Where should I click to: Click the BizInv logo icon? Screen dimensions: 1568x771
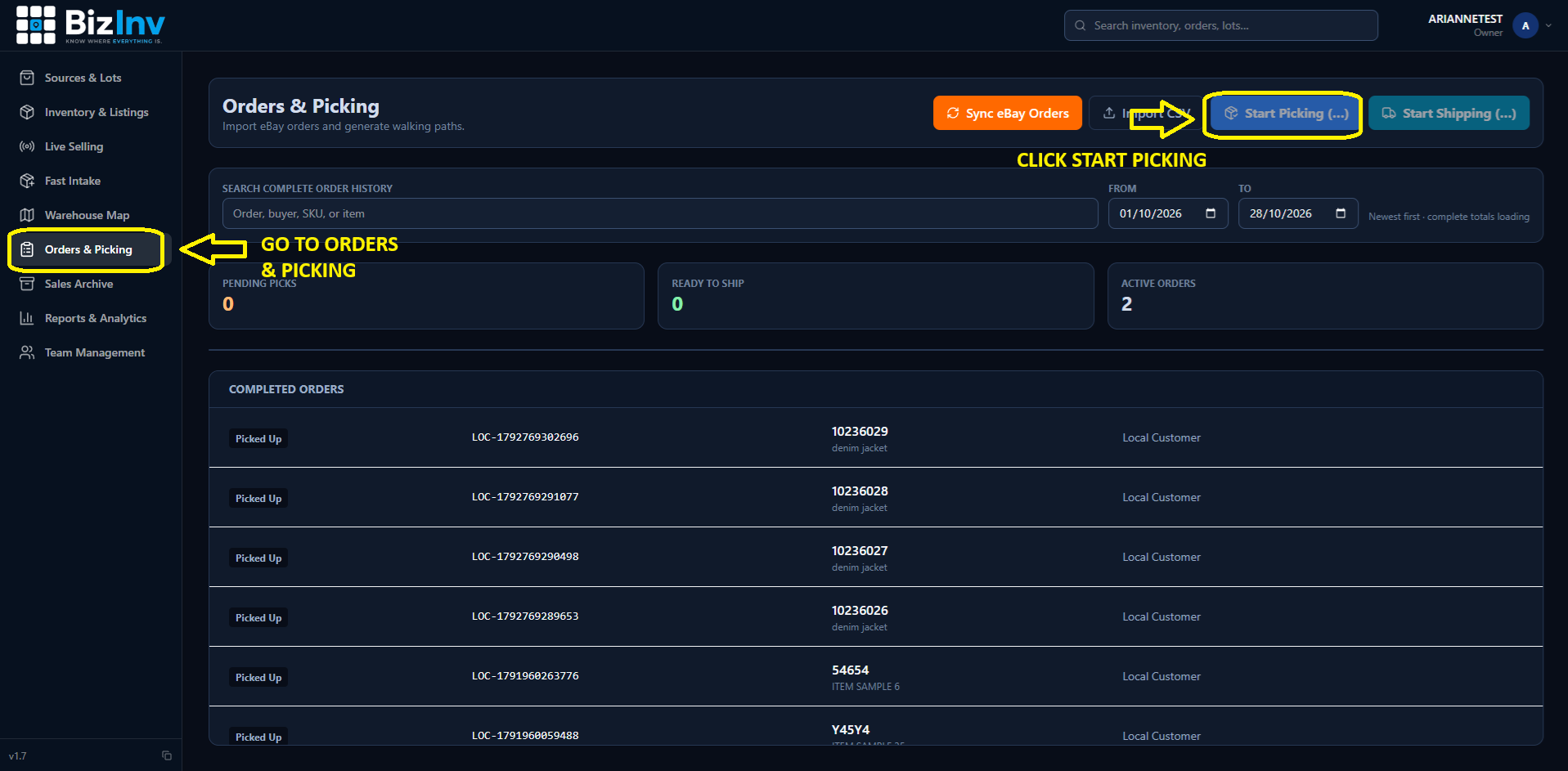click(x=36, y=25)
